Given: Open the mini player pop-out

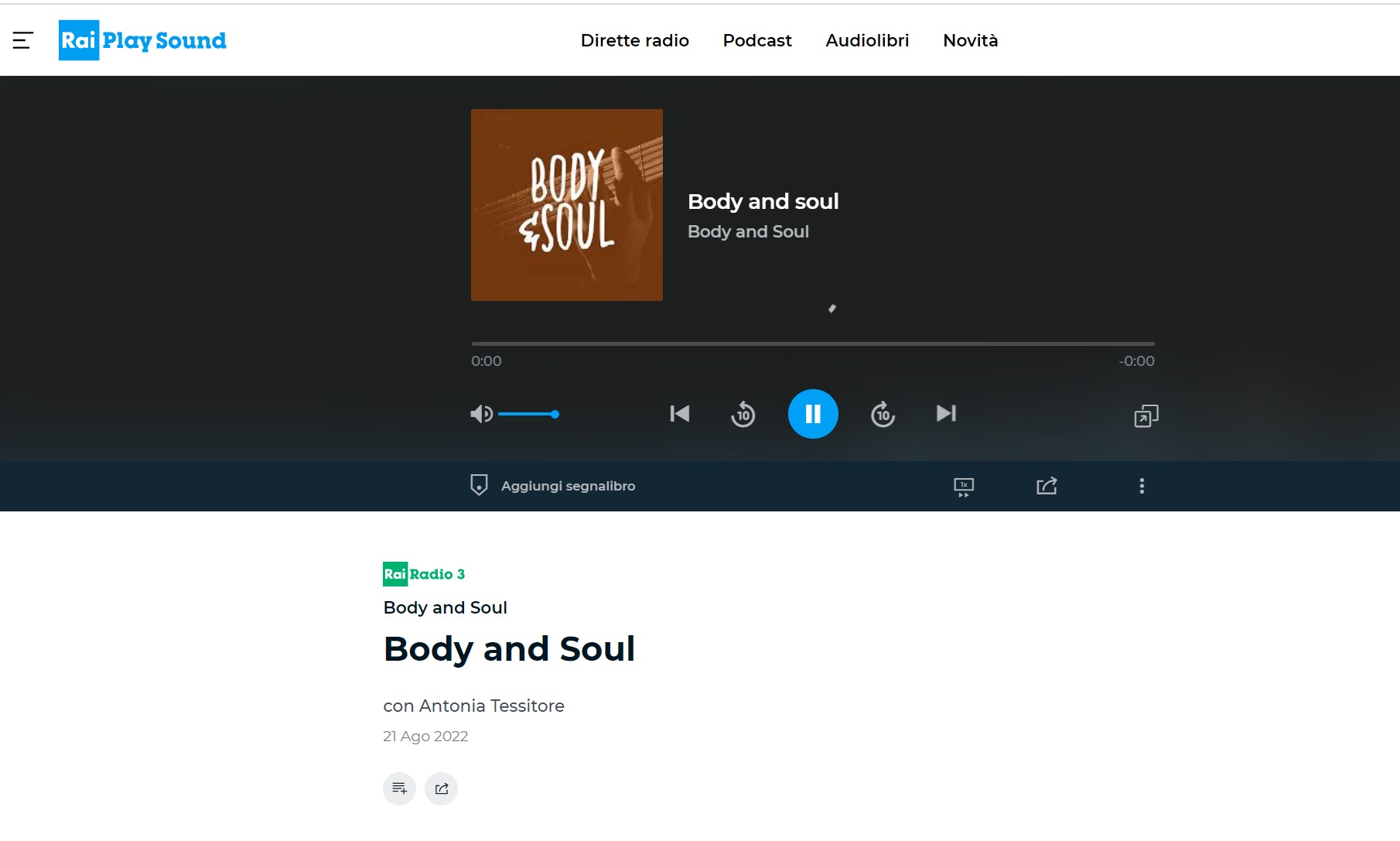Looking at the screenshot, I should tap(1146, 416).
